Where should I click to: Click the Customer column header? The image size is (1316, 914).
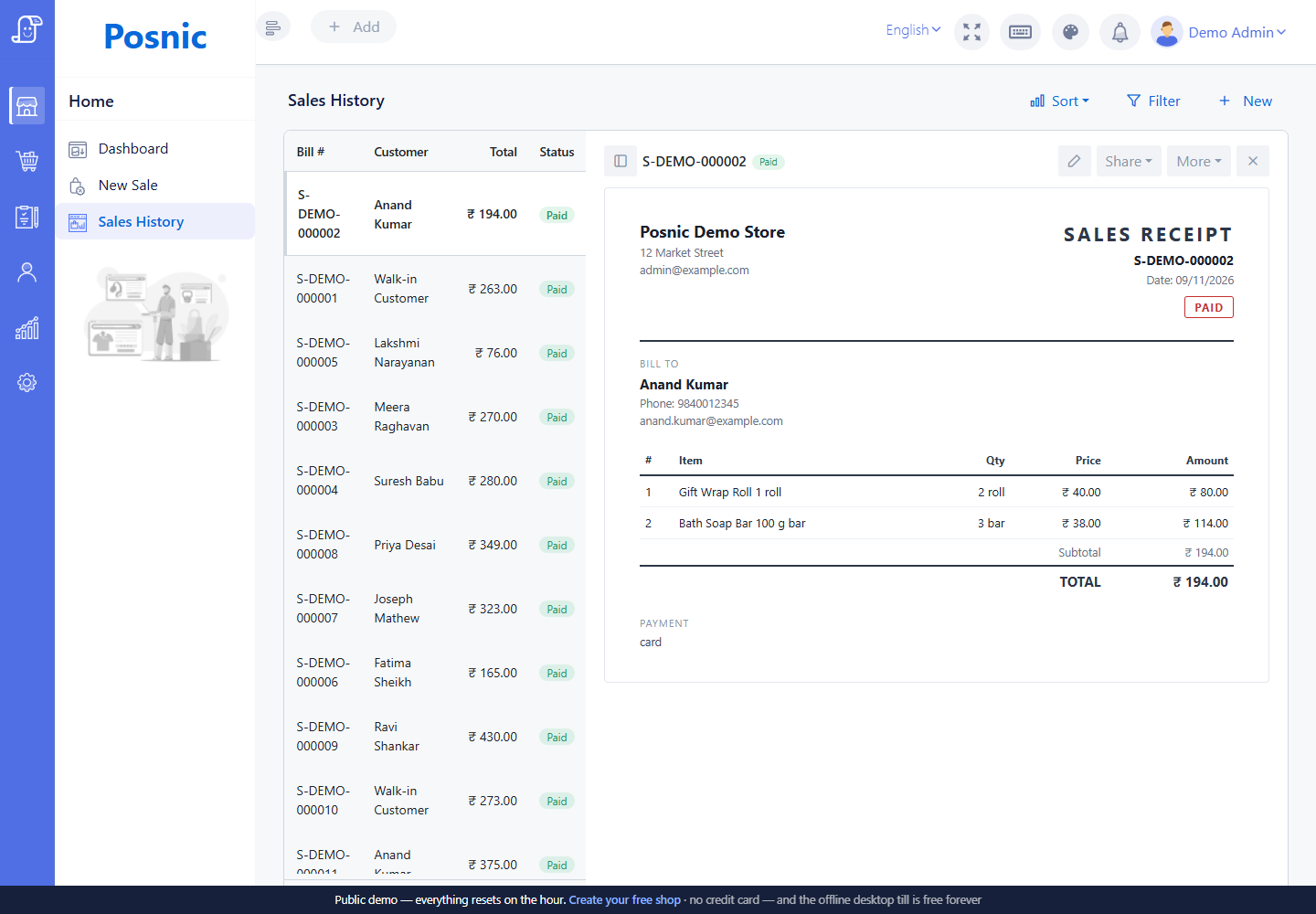[x=400, y=153]
